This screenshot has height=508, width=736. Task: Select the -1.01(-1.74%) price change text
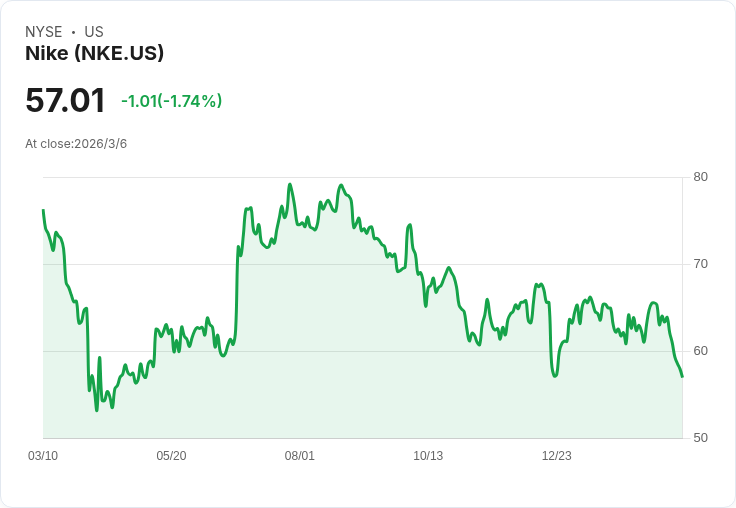[x=171, y=101]
